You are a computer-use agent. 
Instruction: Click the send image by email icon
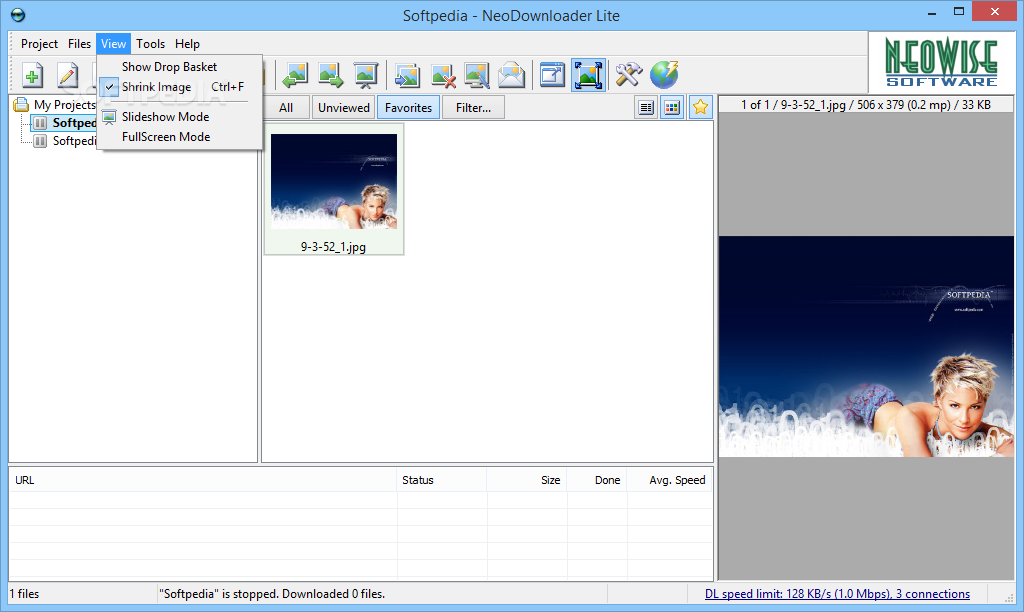coord(511,75)
